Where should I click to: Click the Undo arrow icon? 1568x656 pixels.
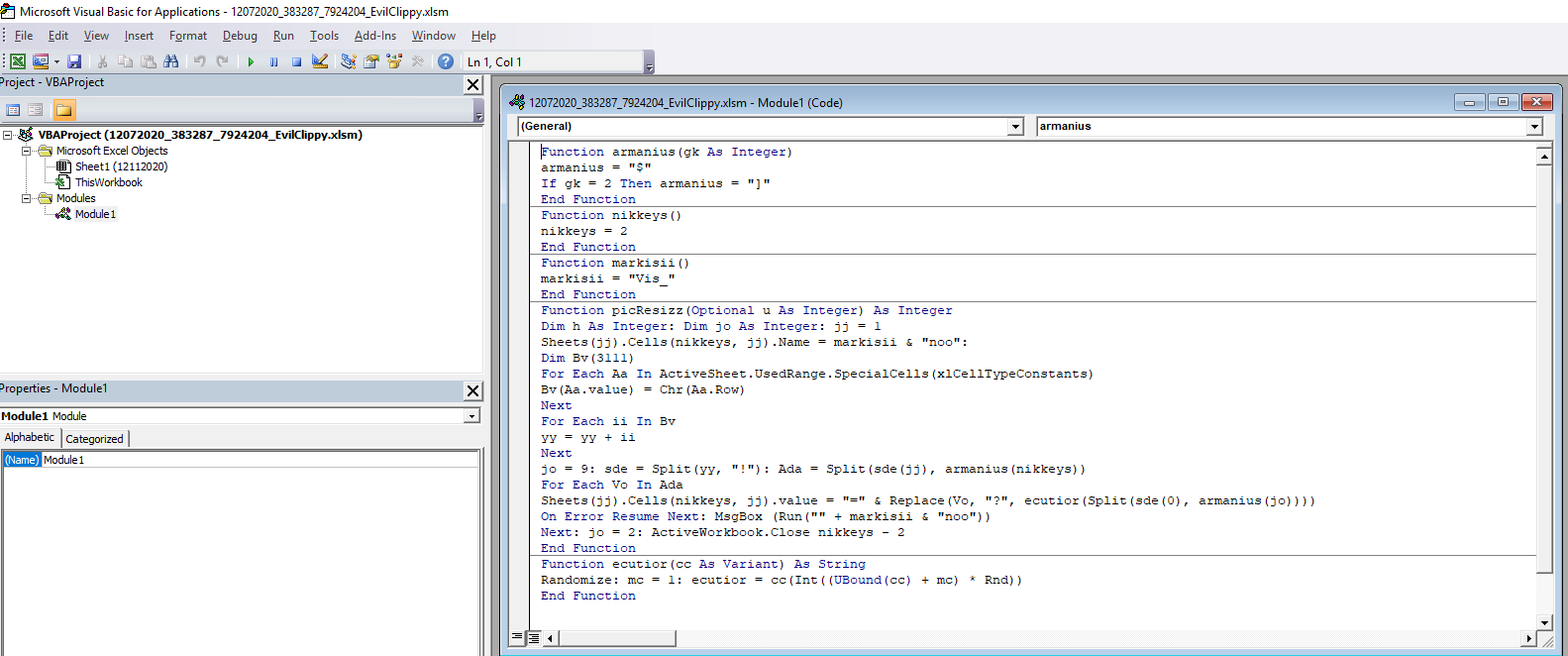pyautogui.click(x=199, y=61)
